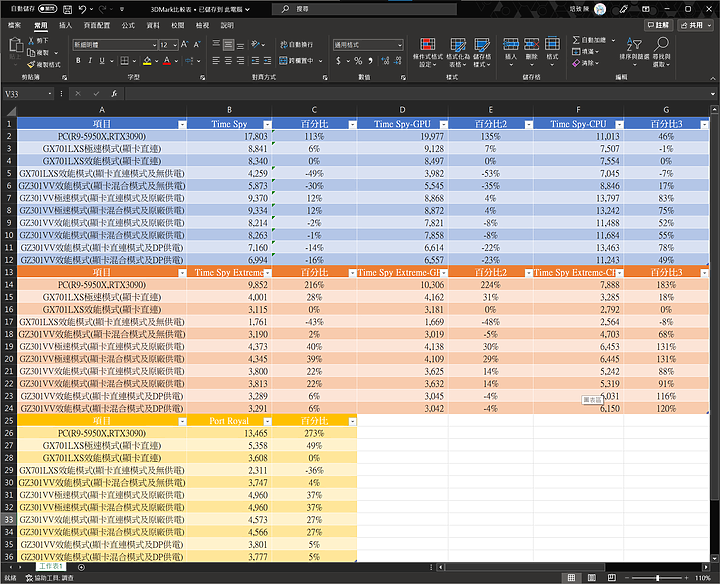Open the File (檔案) menu
The width and height of the screenshot is (720, 584).
14,25
